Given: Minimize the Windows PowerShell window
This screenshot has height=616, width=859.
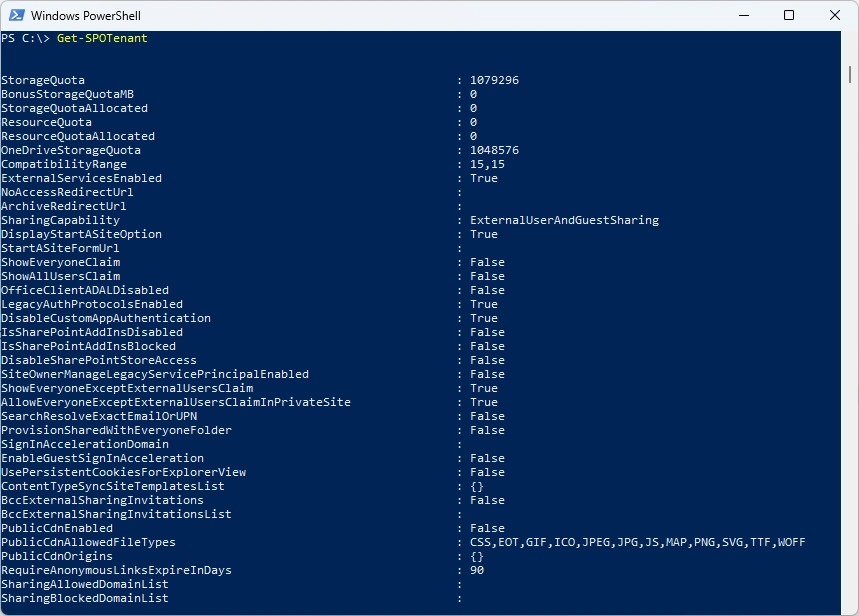Looking at the screenshot, I should pyautogui.click(x=743, y=16).
